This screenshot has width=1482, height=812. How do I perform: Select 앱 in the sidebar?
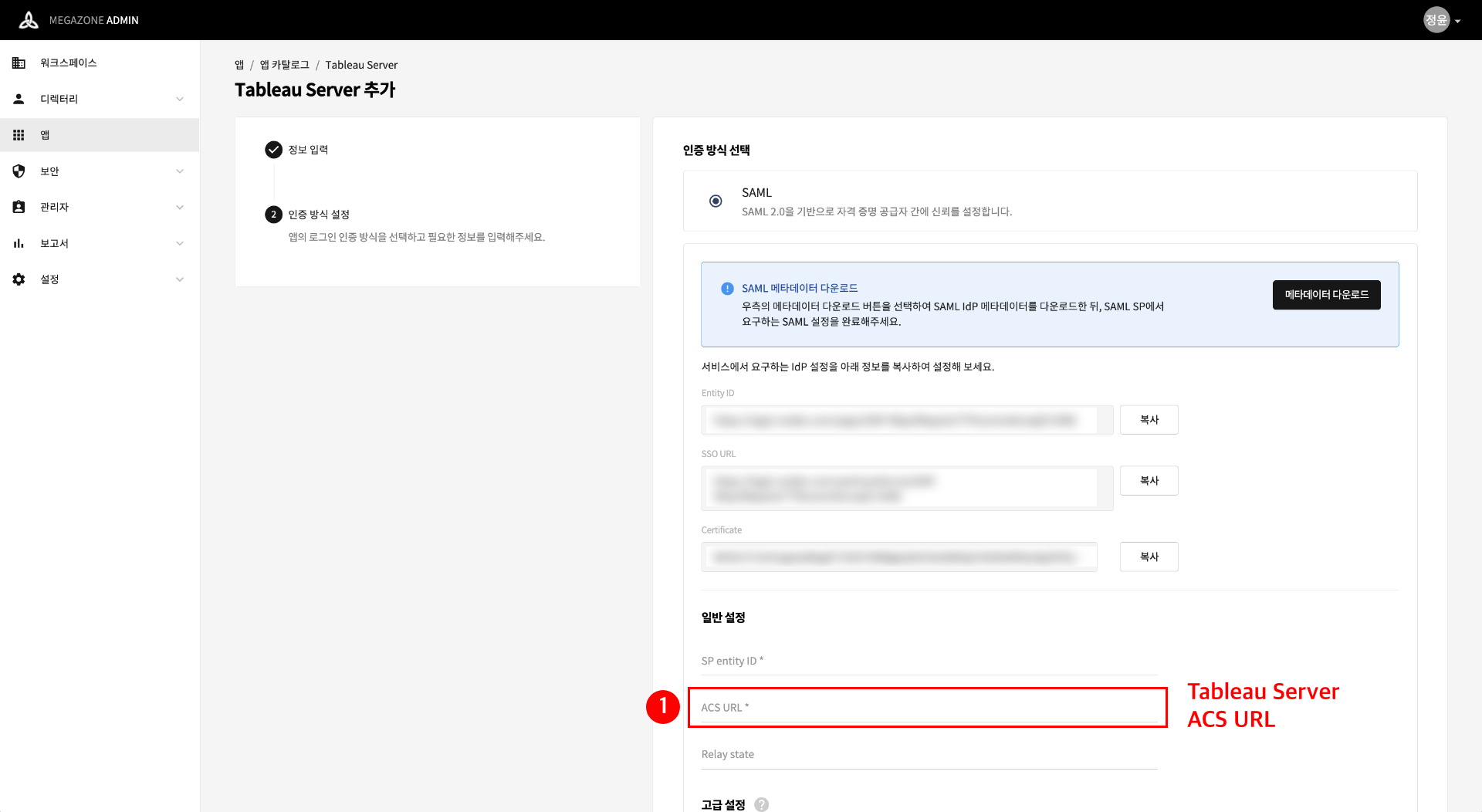[x=100, y=135]
